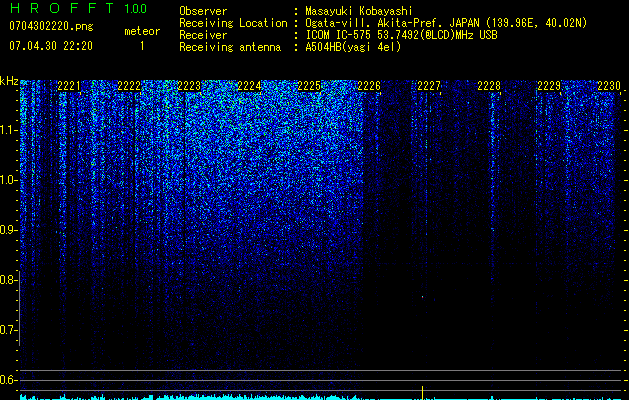Click the 2221 time marker
Viewport: 629px width, 400px height.
point(69,86)
